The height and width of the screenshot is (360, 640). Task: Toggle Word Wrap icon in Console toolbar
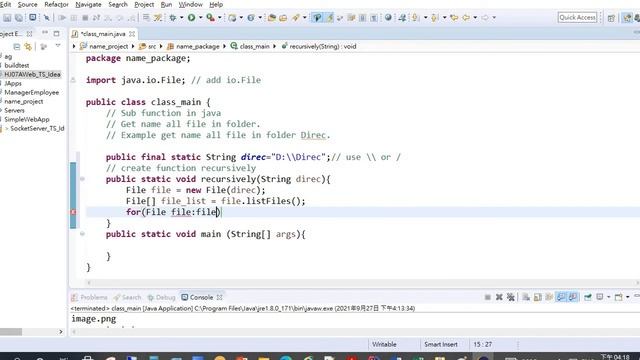(549, 297)
